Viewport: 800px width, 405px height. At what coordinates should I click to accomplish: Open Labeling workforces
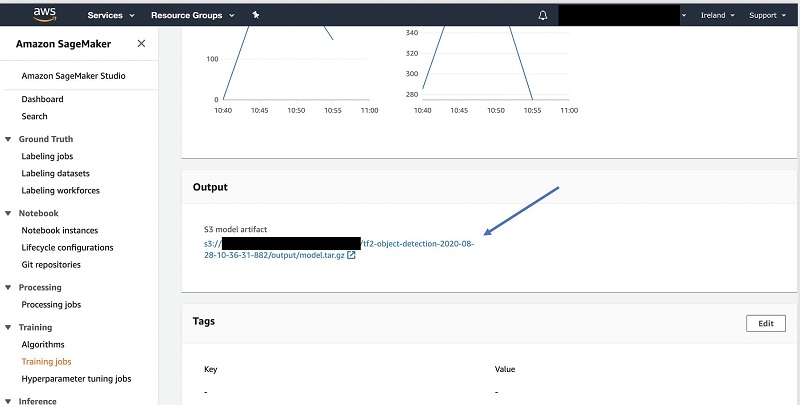pyautogui.click(x=60, y=190)
